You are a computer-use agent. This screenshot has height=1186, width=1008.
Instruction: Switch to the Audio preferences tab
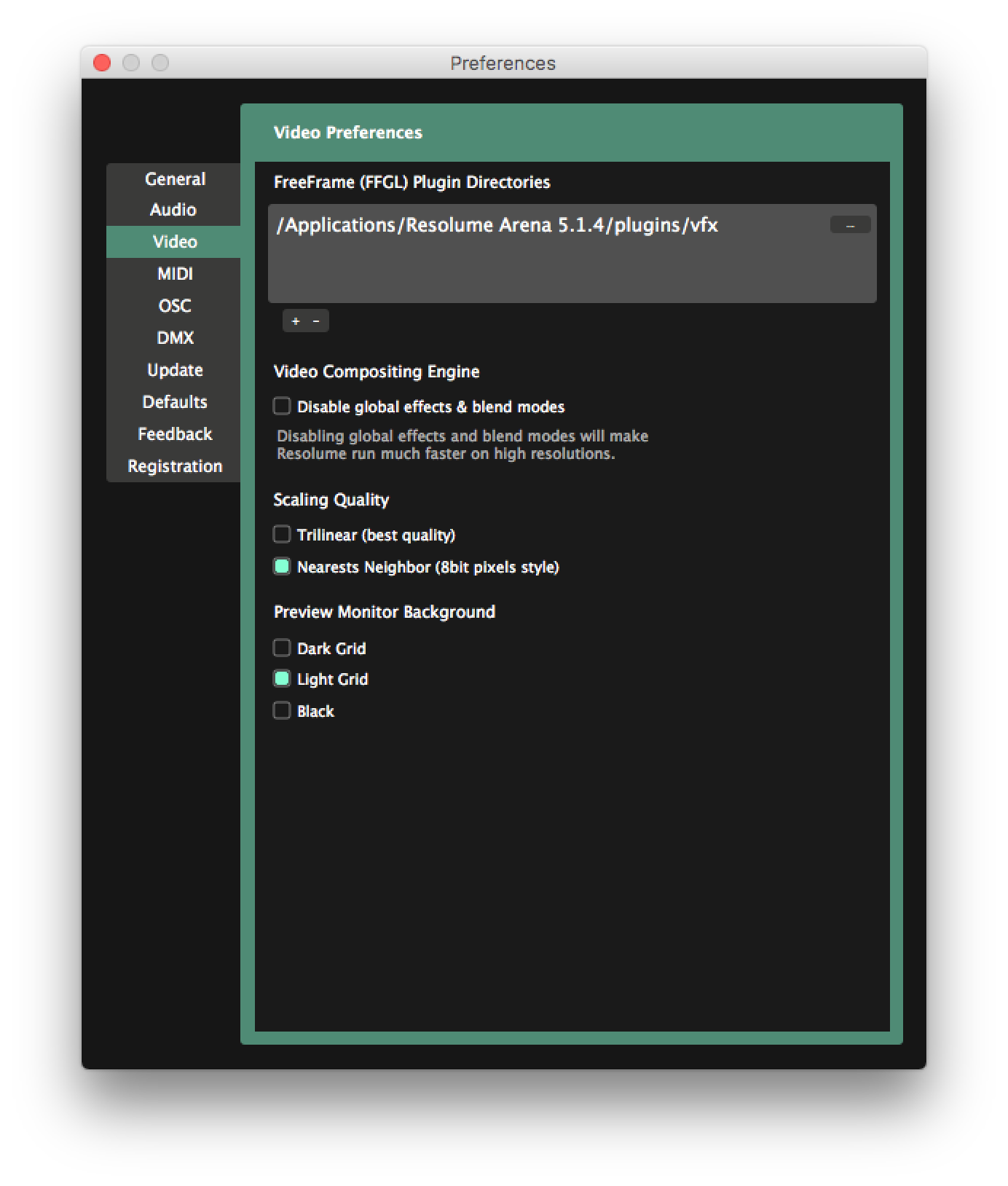[173, 210]
